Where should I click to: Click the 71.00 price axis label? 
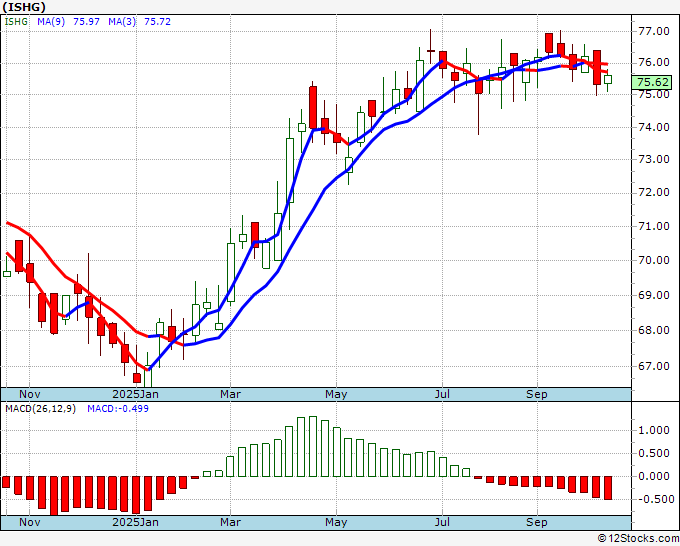click(x=654, y=226)
